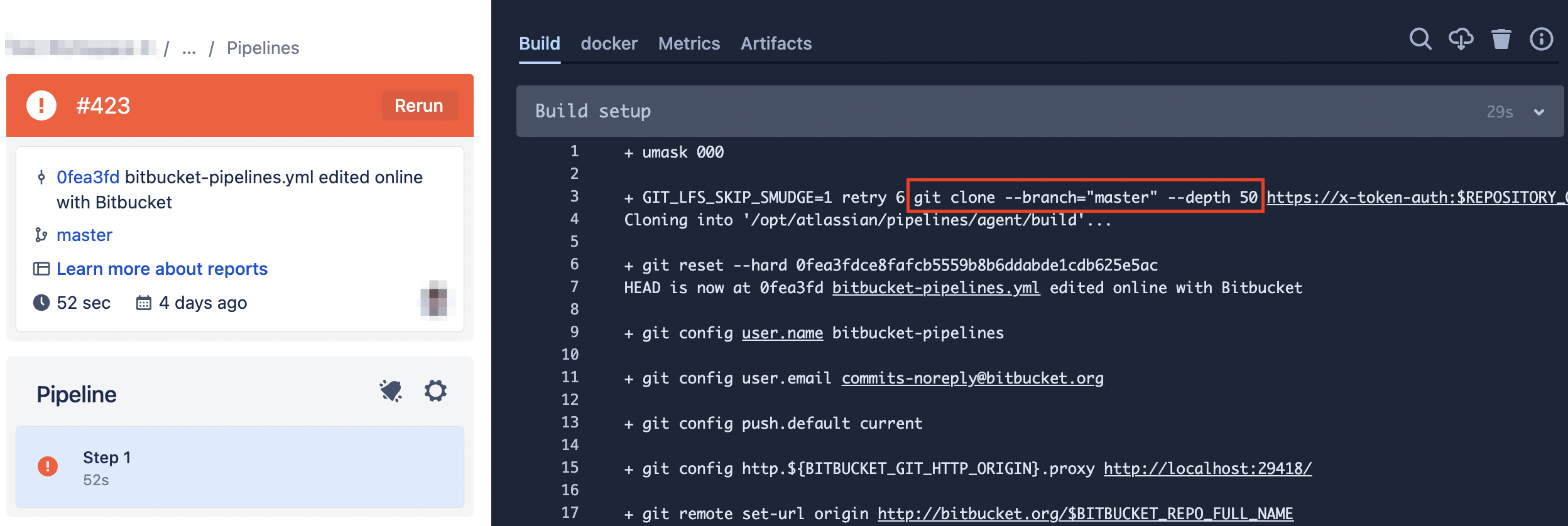Click the '52 sec' duration text
This screenshot has height=526, width=1568.
click(x=84, y=303)
